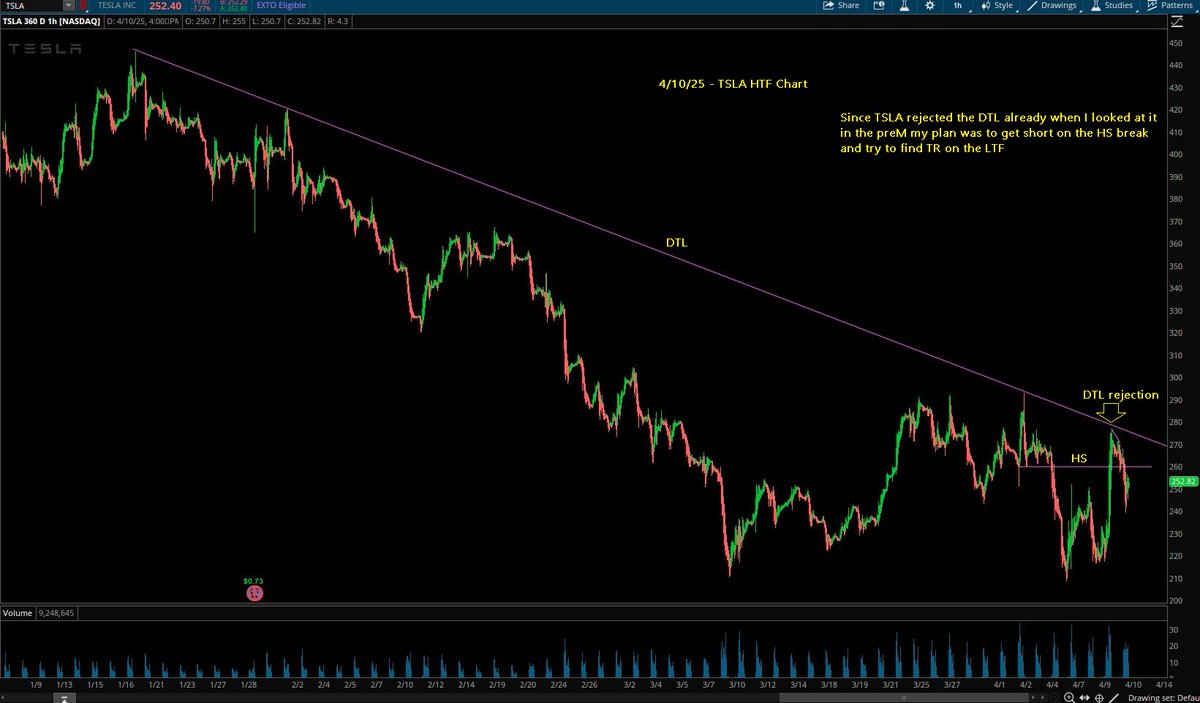Image resolution: width=1200 pixels, height=703 pixels.
Task: Click the DTL trendline label
Action: tap(677, 243)
